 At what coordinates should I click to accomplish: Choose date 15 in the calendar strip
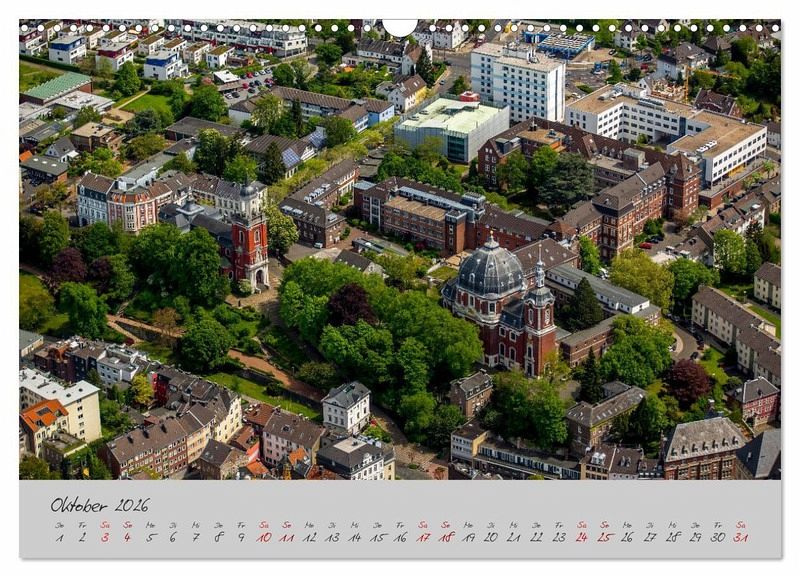377,537
